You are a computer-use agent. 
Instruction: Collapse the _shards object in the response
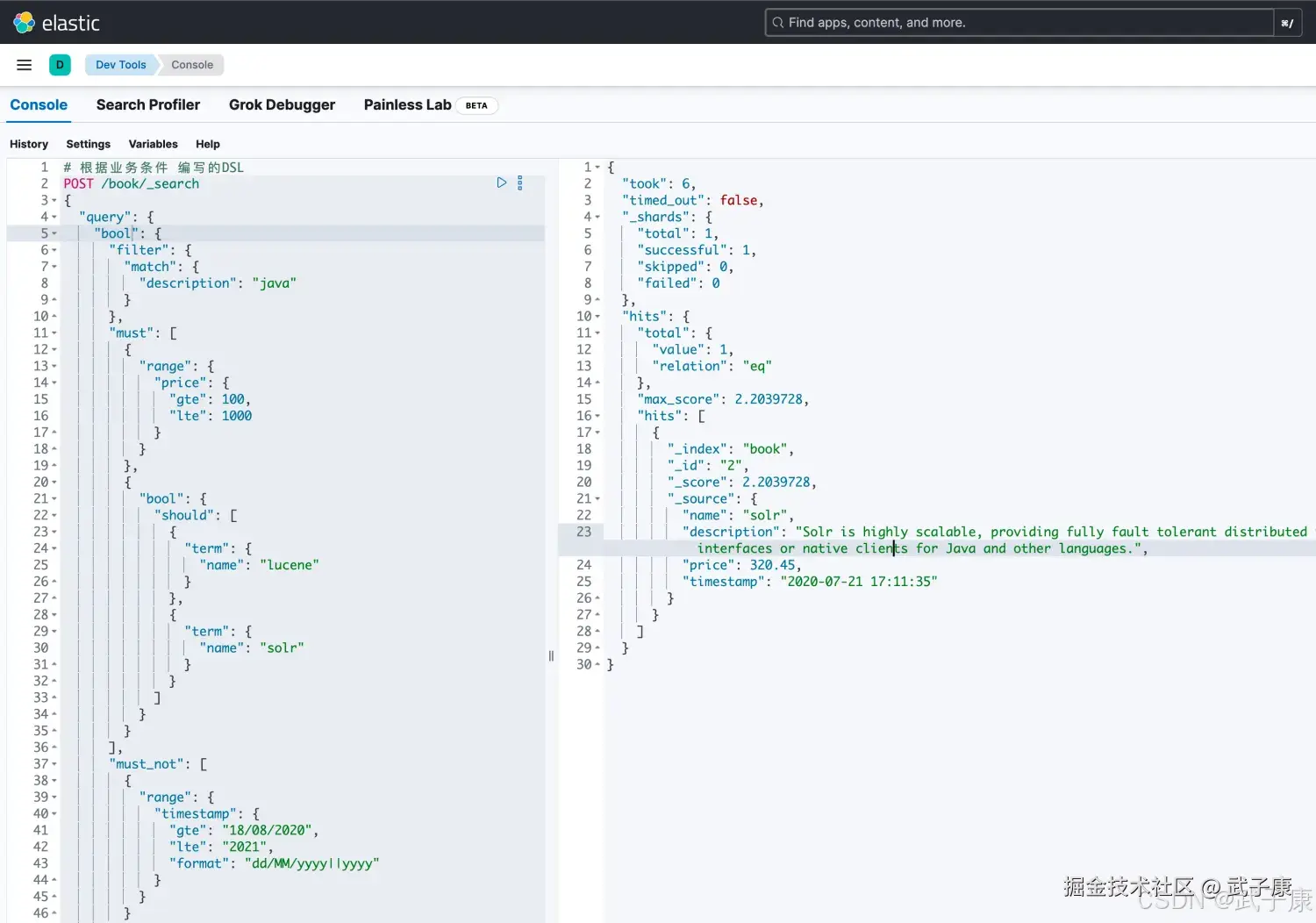click(x=596, y=217)
